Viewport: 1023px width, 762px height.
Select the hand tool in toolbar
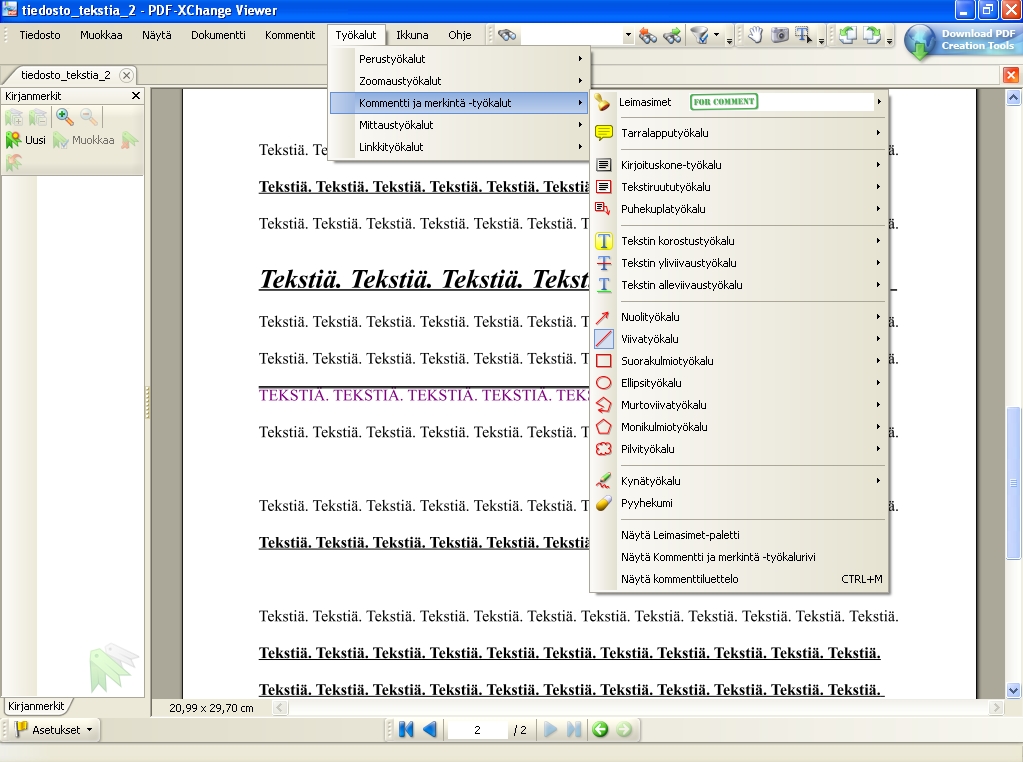coord(755,35)
